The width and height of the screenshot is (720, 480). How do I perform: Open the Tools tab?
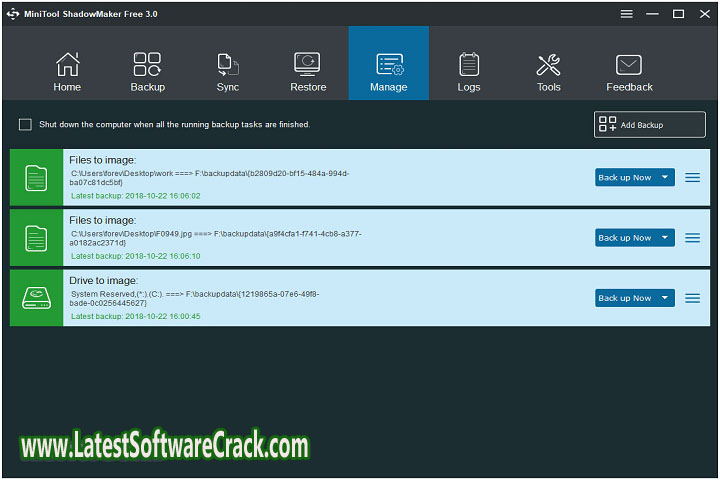[549, 72]
